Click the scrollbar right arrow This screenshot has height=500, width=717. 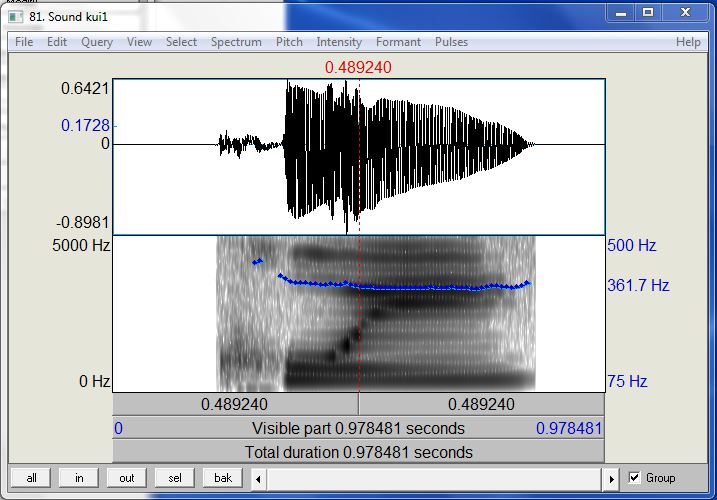click(x=611, y=479)
